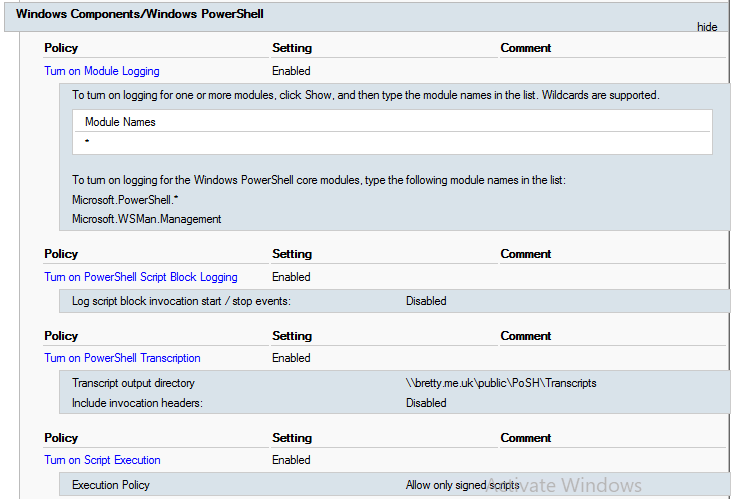Image resolution: width=735 pixels, height=499 pixels.
Task: Collapse the Windows Components/Windows PowerShell section header
Action: tap(140, 14)
